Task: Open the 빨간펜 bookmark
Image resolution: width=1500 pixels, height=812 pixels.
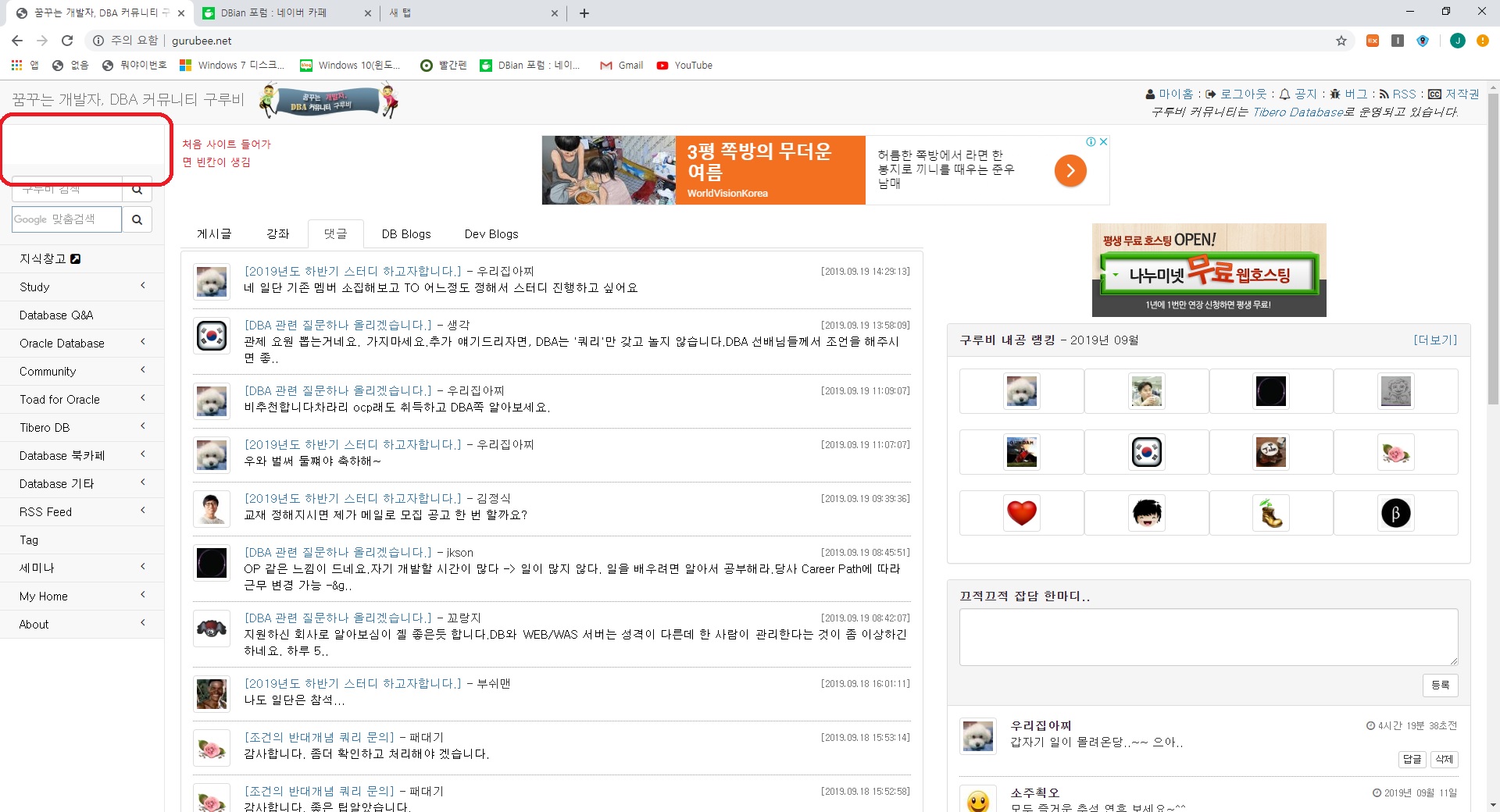Action: click(443, 66)
